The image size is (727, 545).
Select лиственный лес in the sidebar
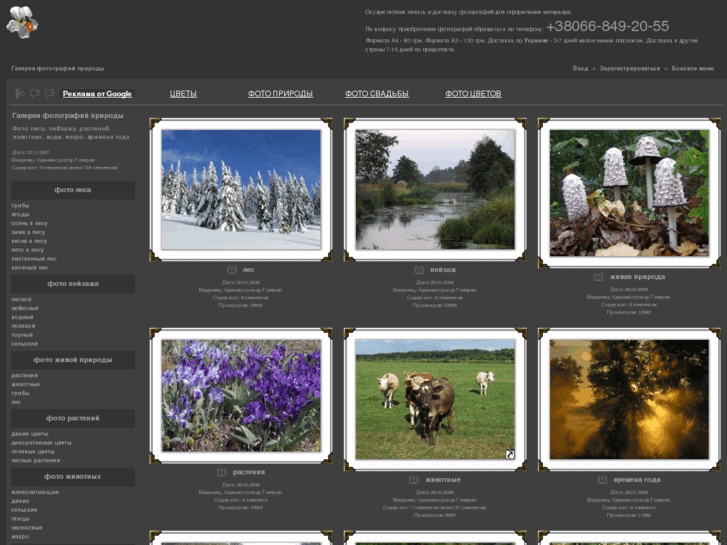[33, 259]
